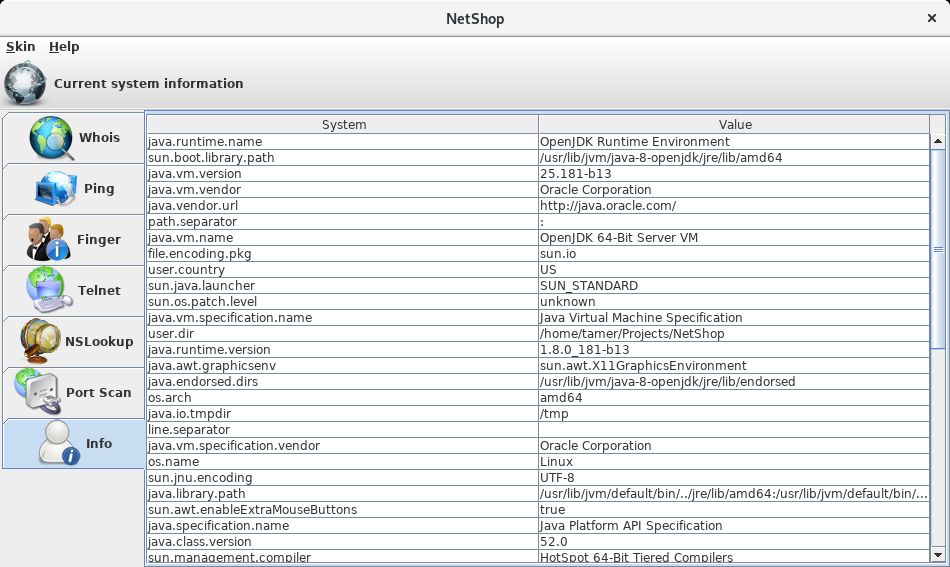This screenshot has width=950, height=567.
Task: Select the sun.java.launcher cell
Action: point(342,285)
